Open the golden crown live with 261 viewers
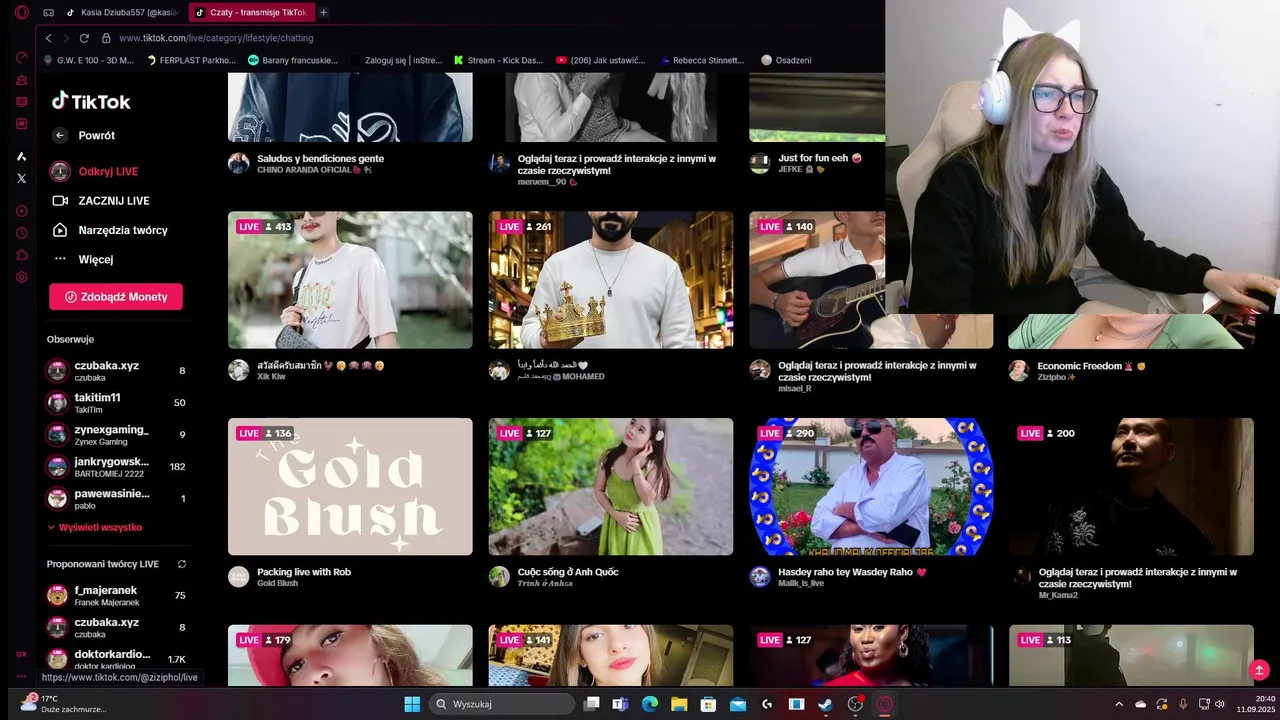The width and height of the screenshot is (1280, 720). tap(611, 280)
